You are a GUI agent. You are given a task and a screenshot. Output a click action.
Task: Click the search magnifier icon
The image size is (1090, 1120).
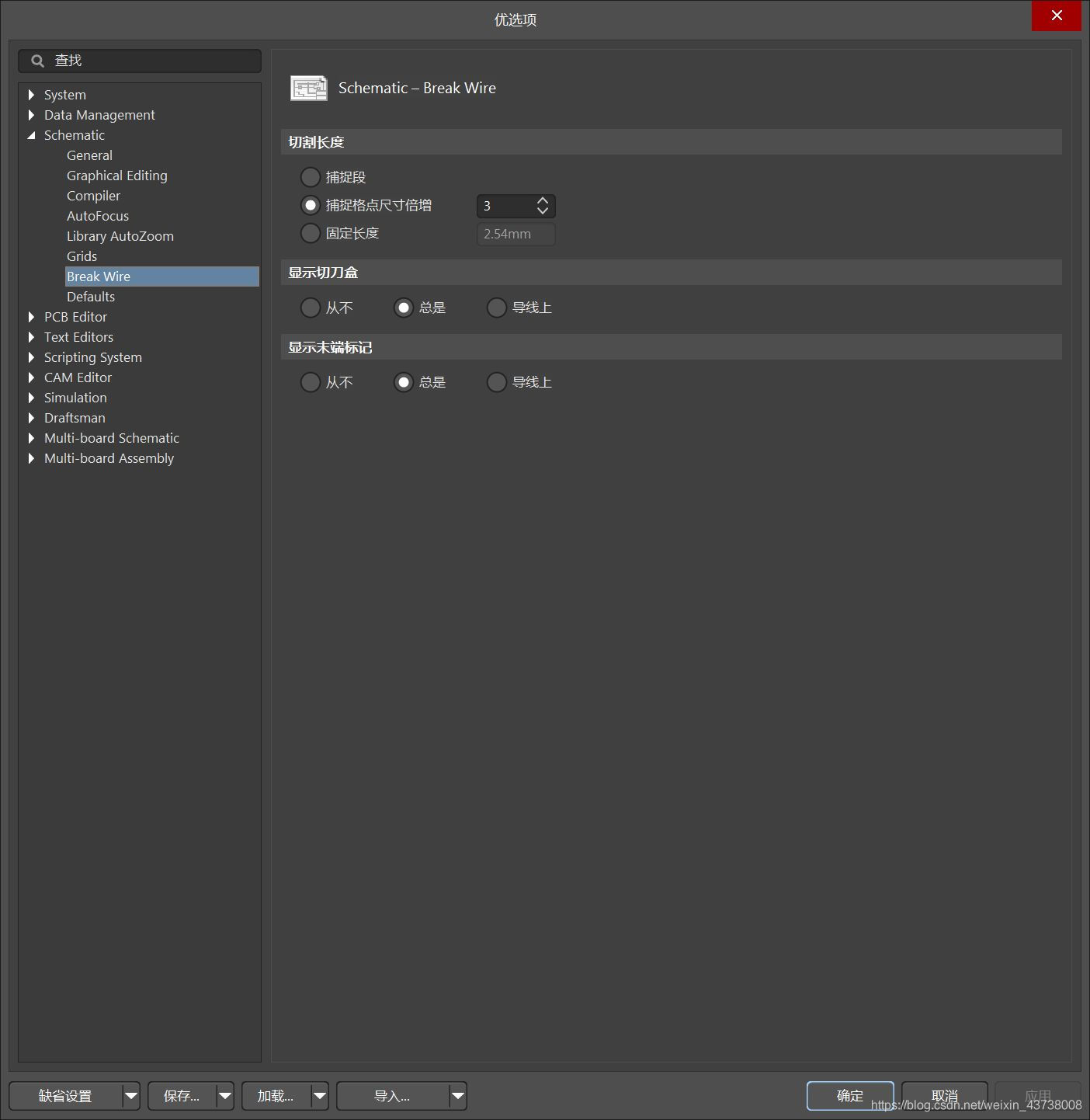tap(37, 61)
